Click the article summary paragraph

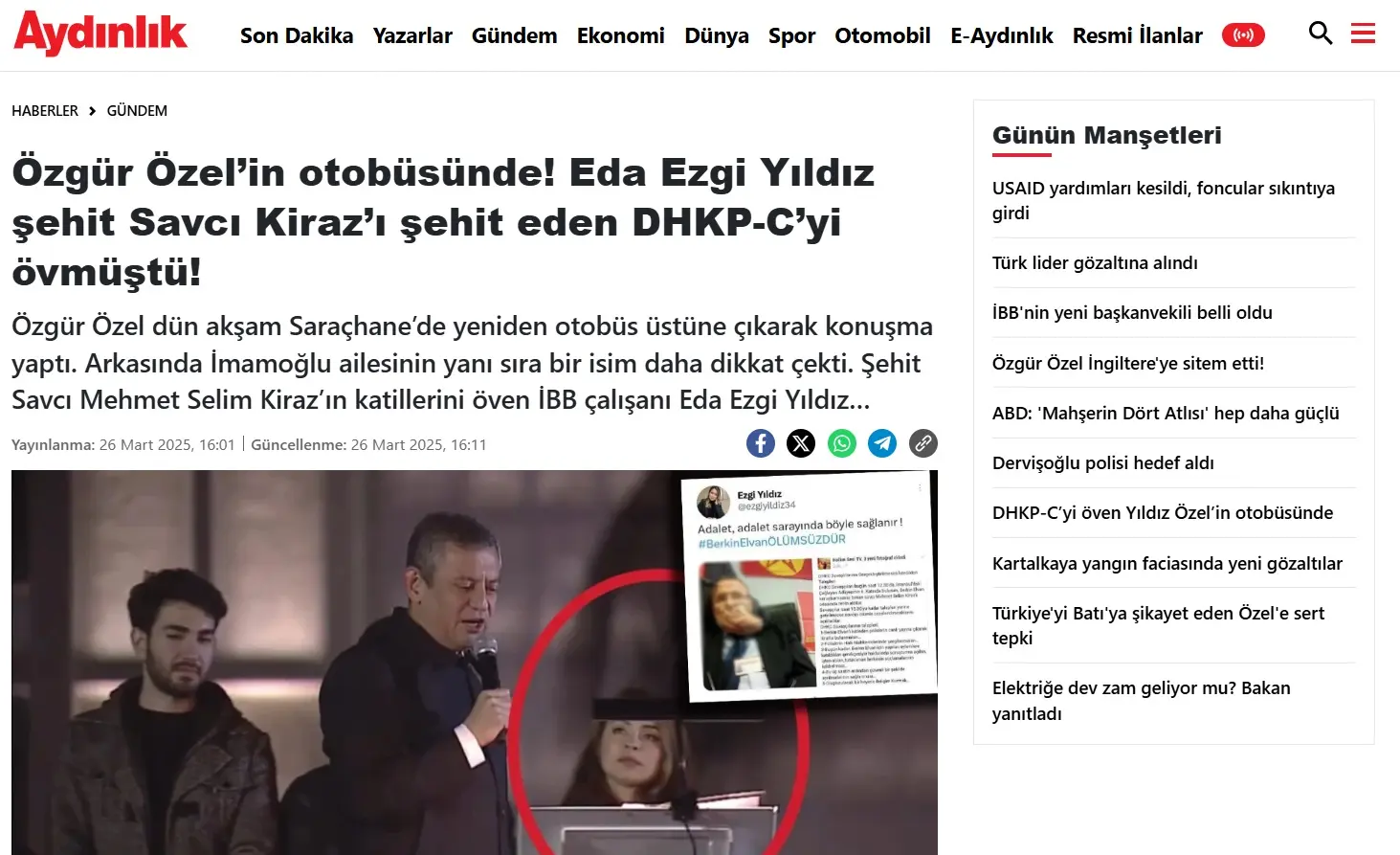(473, 363)
